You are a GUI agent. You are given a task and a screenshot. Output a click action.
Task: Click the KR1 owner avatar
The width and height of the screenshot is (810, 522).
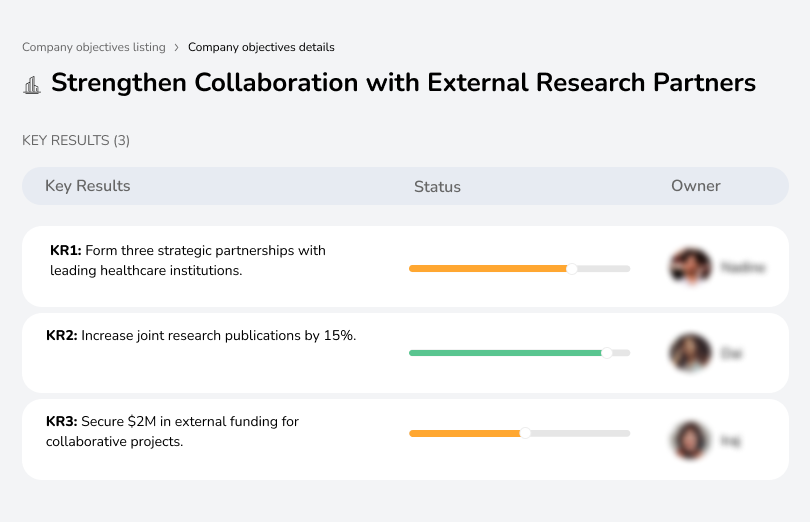[x=691, y=267]
